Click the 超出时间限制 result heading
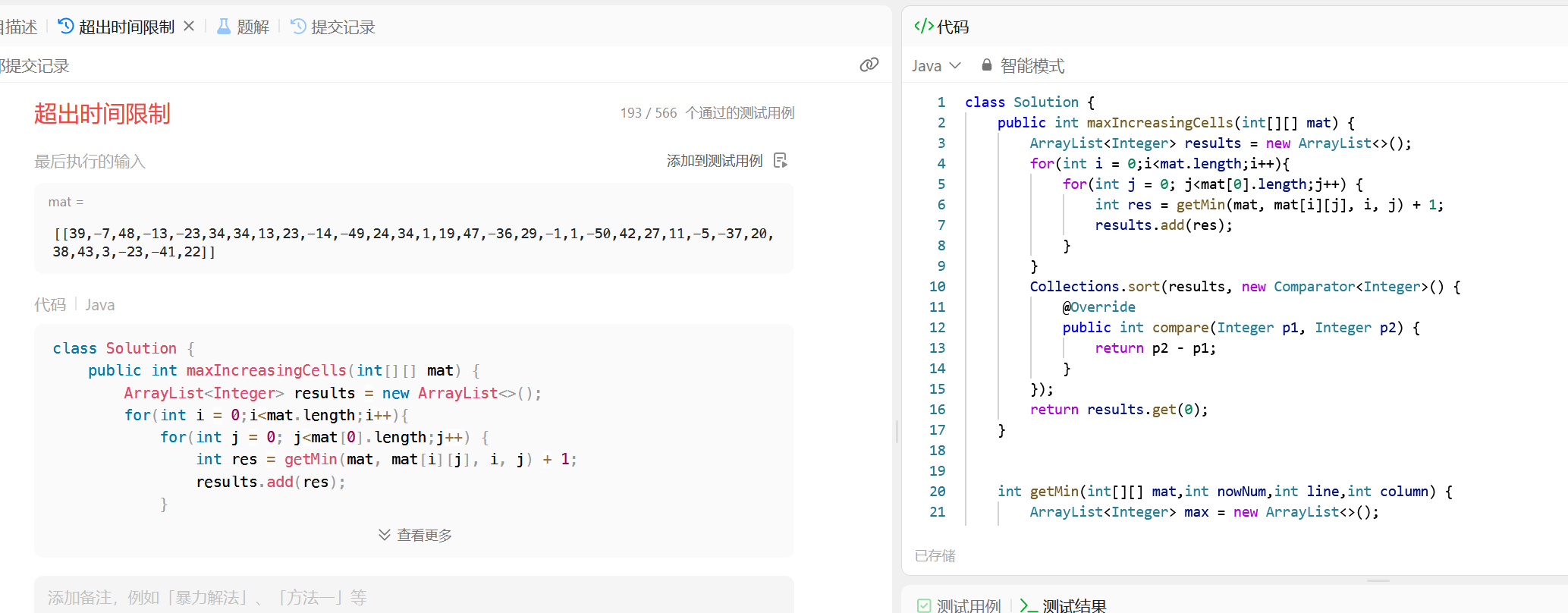This screenshot has height=613, width=1568. click(x=102, y=114)
